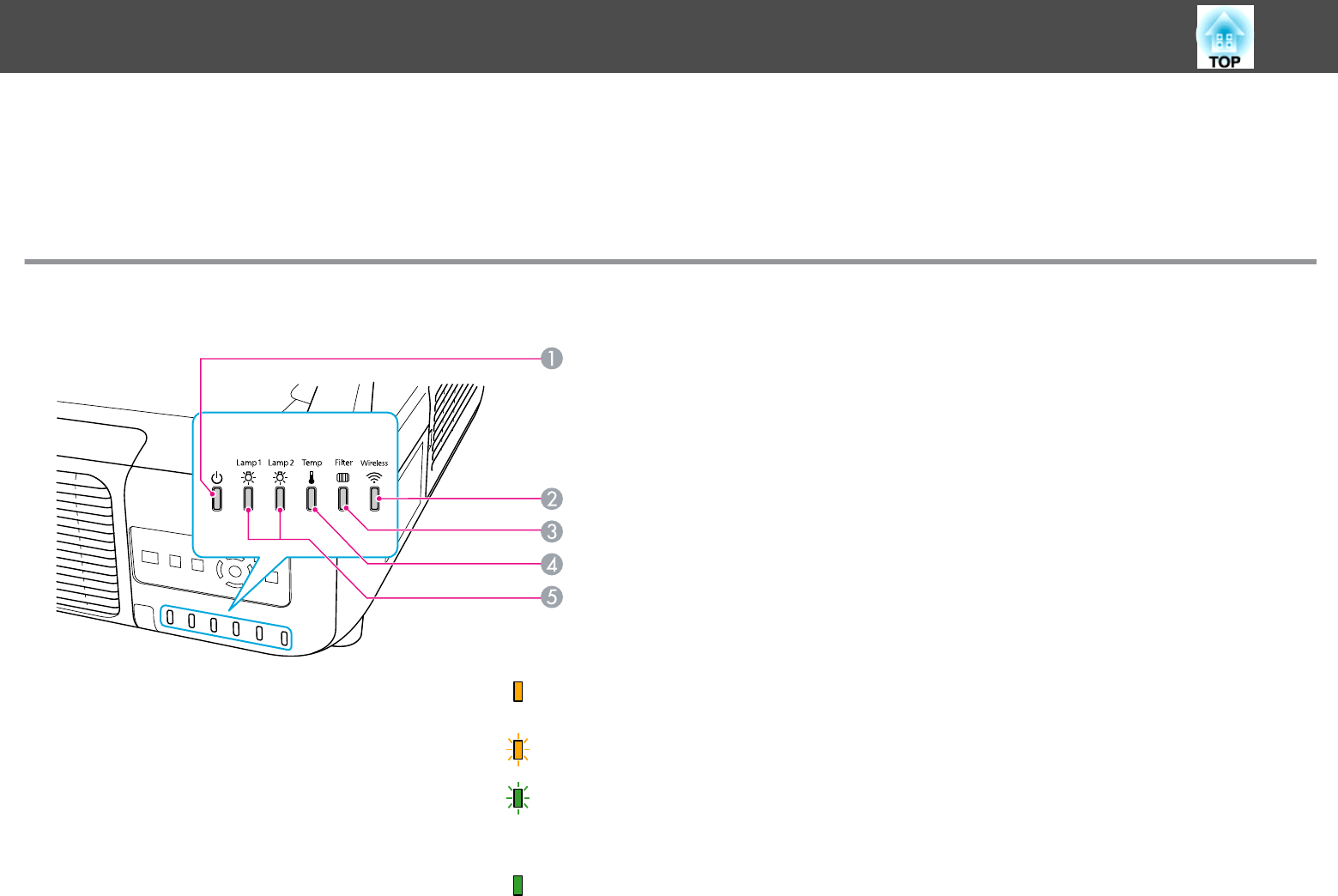Click the Wi-Fi signal icon under Wireless

tap(374, 477)
